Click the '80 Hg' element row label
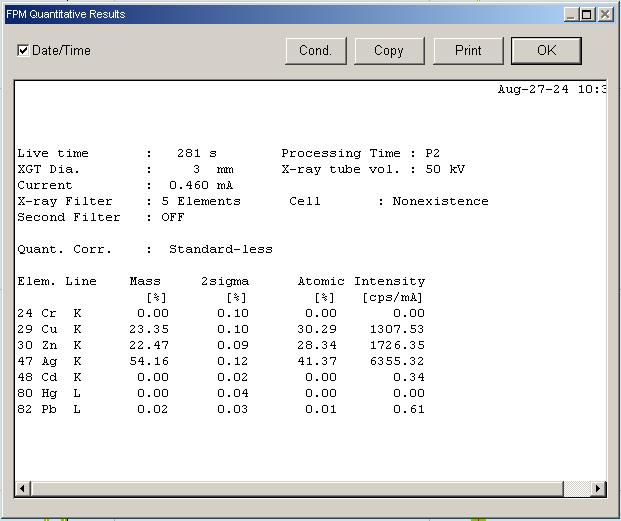The width and height of the screenshot is (621, 521). point(37,394)
